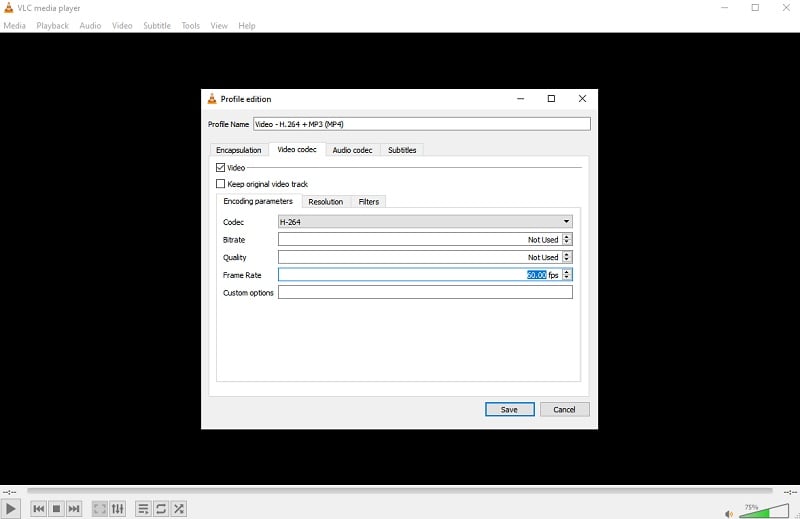The height and width of the screenshot is (519, 800).
Task: Toggle loop mode icon
Action: (161, 509)
